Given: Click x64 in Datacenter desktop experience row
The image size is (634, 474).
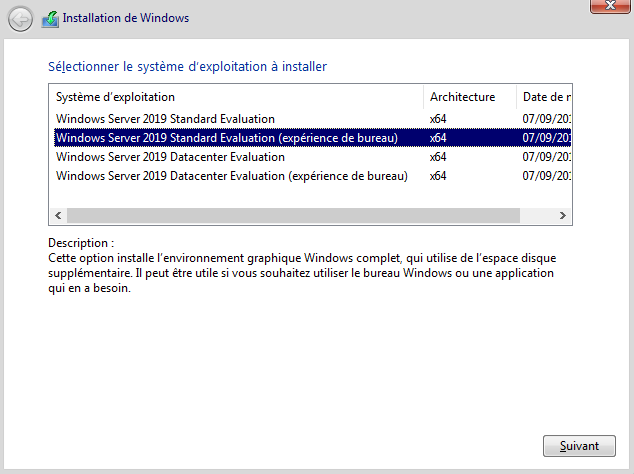Looking at the screenshot, I should coord(438,176).
